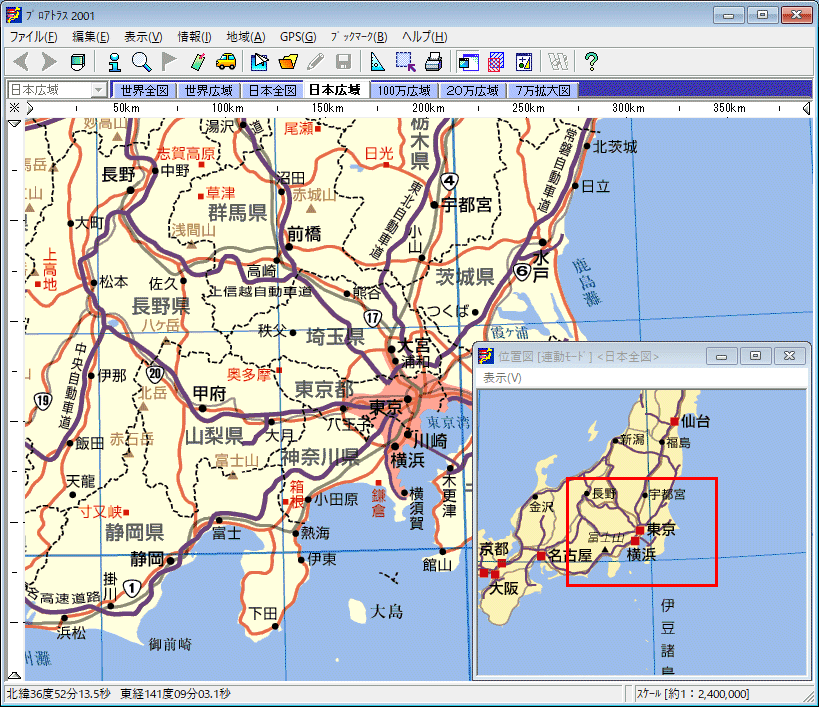Click the information person icon

tap(114, 62)
